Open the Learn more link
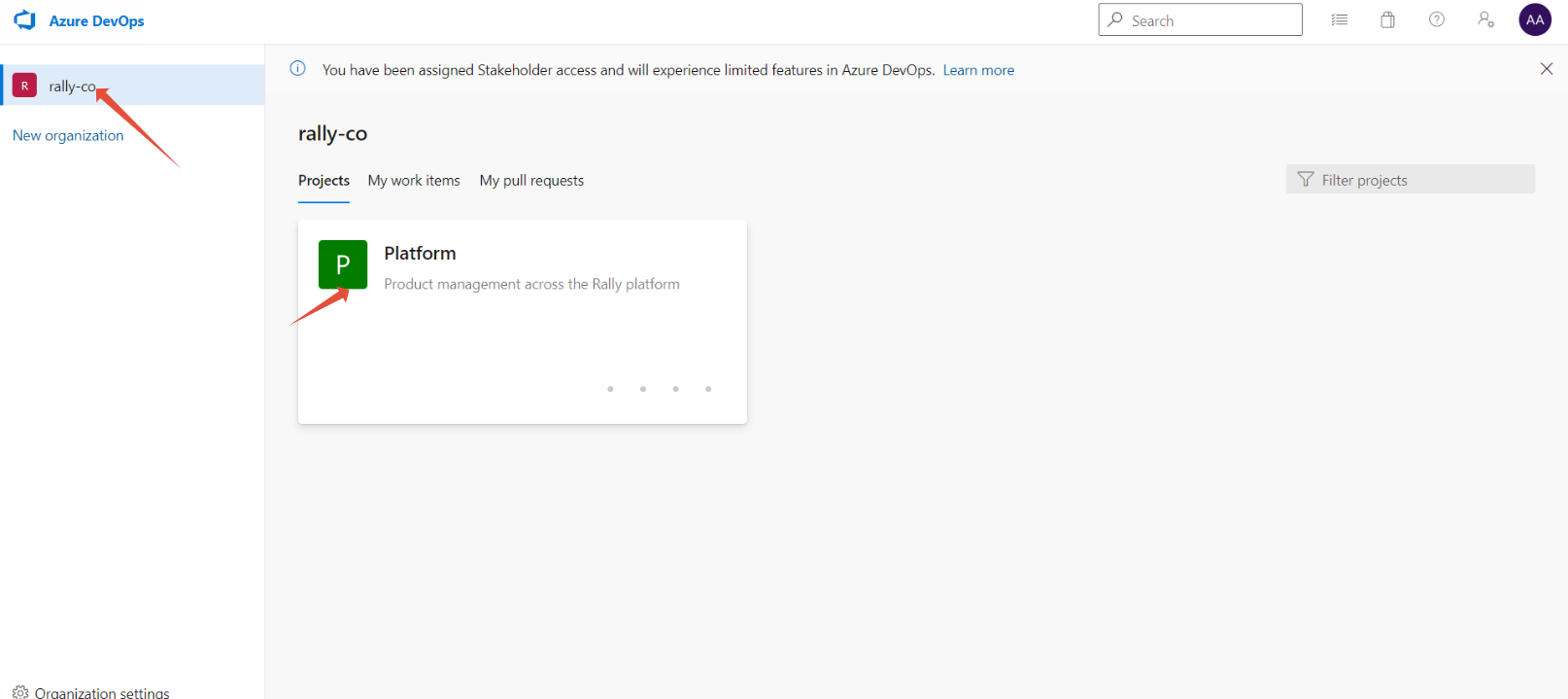 point(978,70)
